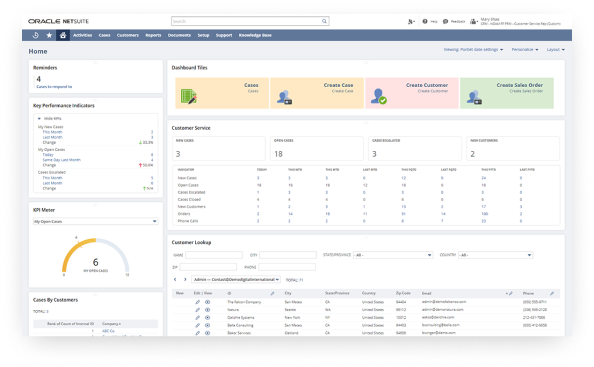Click the Oracle NetSuite logo

click(58, 21)
